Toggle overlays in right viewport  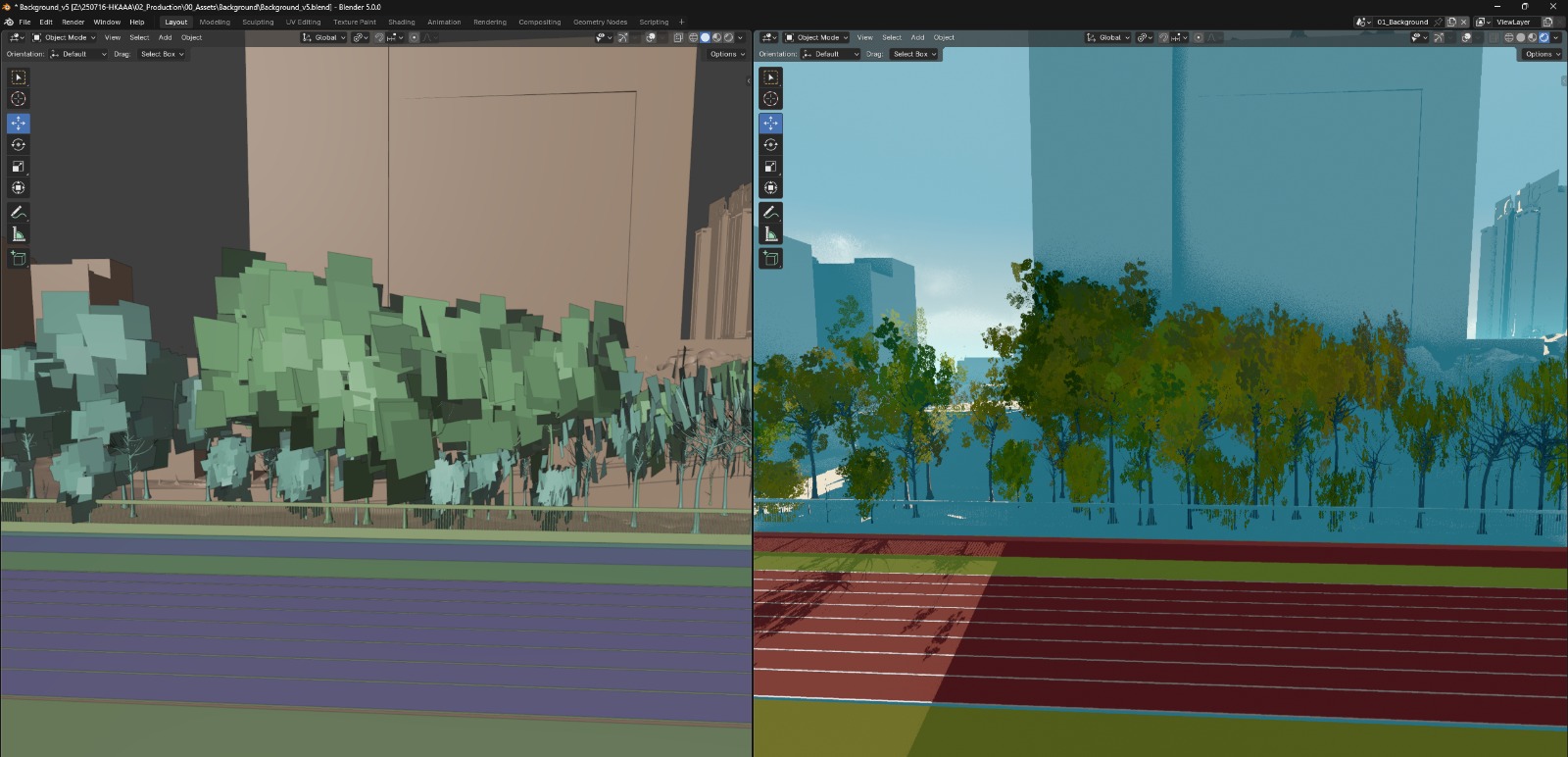pyautogui.click(x=1466, y=37)
